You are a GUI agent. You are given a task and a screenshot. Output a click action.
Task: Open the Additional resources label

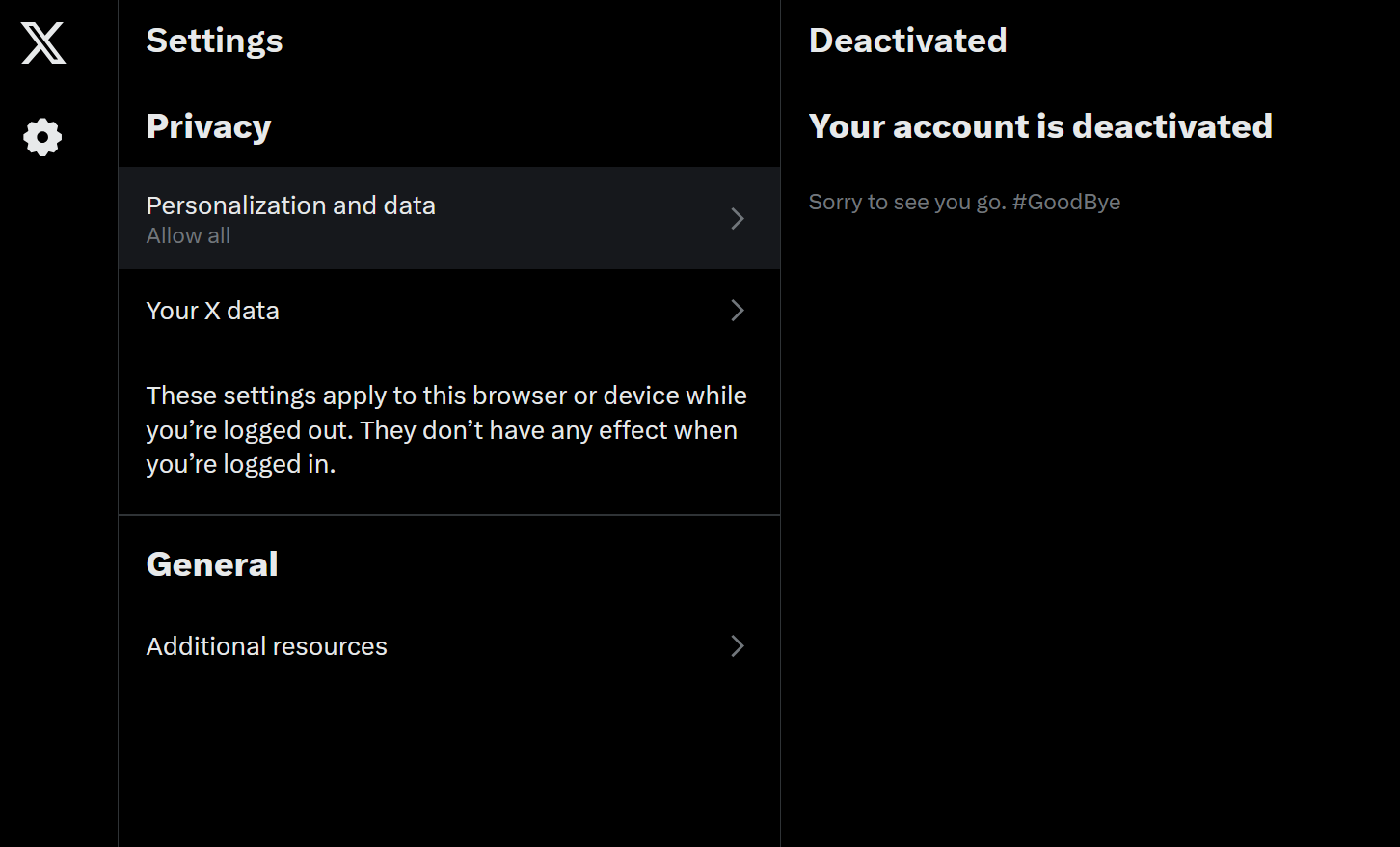click(266, 646)
